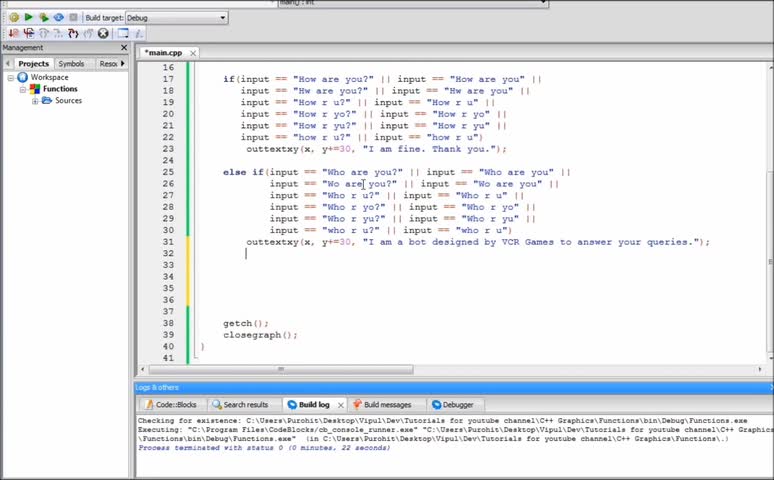Select the Functions project item
The image size is (774, 480).
(x=60, y=89)
